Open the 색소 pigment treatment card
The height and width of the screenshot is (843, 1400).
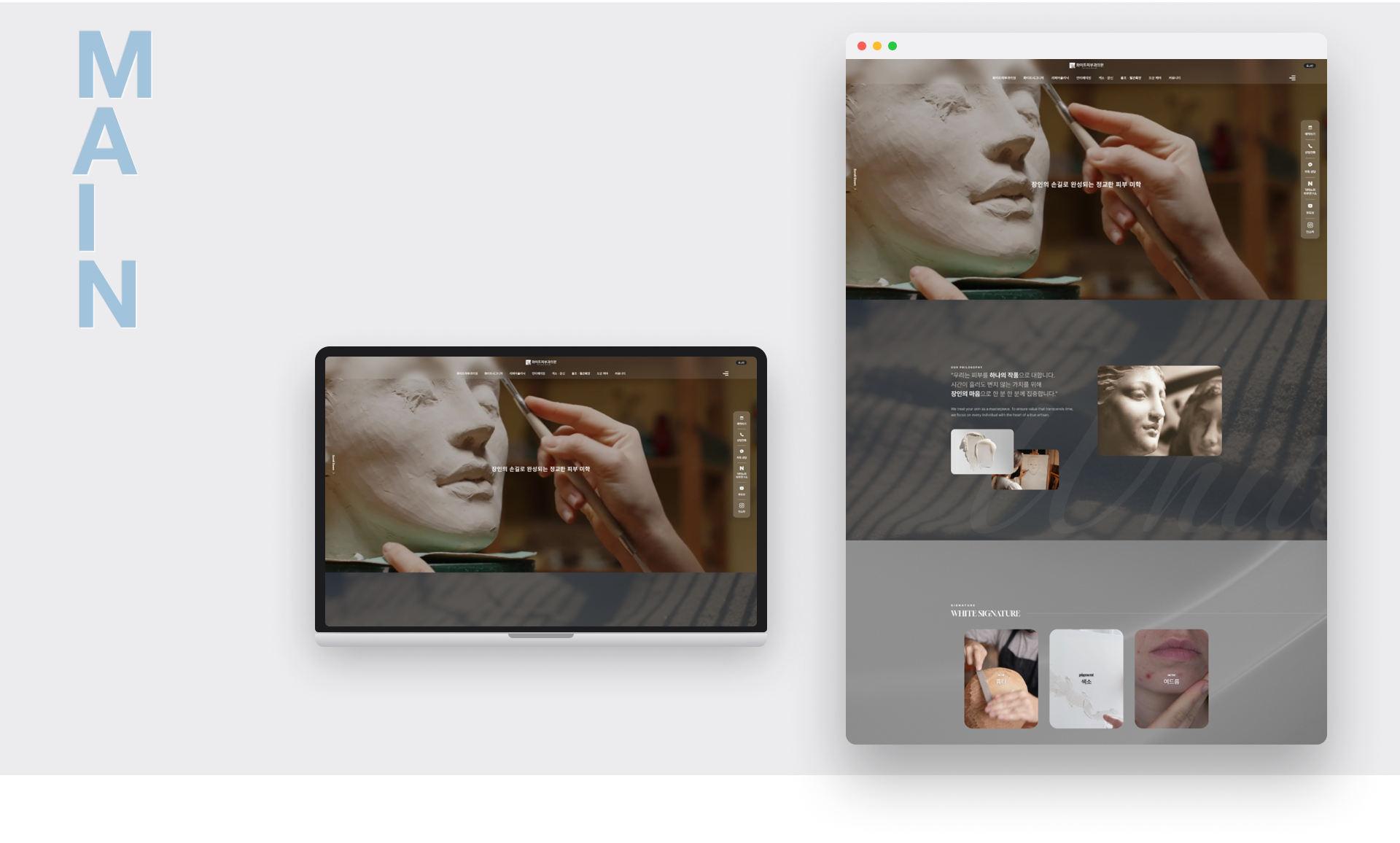coord(1086,679)
